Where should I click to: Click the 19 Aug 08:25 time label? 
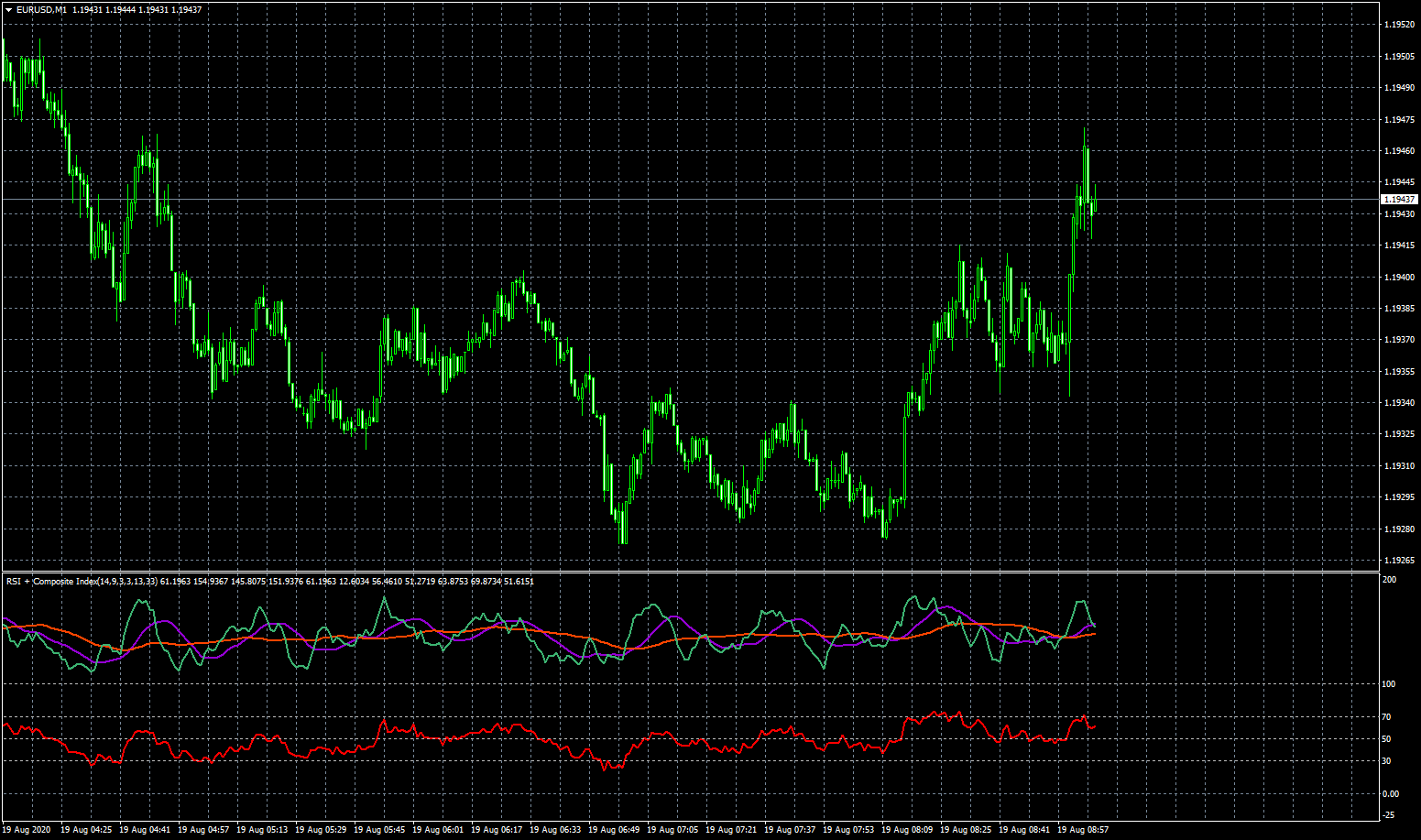pos(966,830)
